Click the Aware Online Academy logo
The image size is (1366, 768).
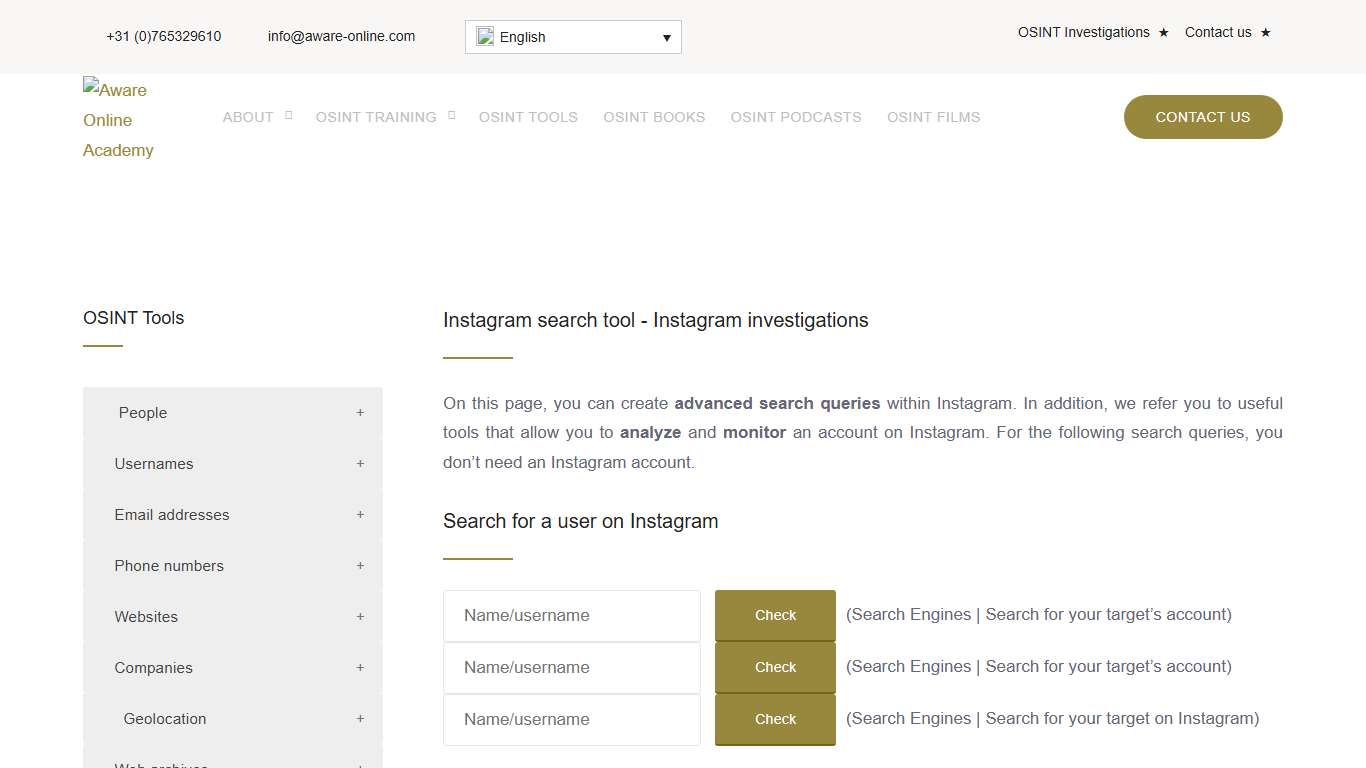pos(118,120)
